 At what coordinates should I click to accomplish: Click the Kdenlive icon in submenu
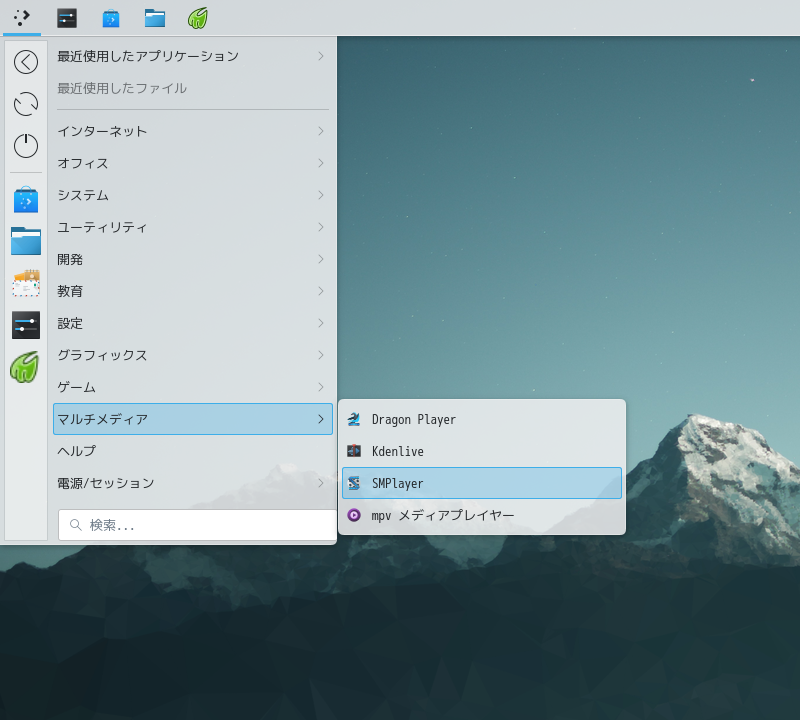[x=354, y=451]
